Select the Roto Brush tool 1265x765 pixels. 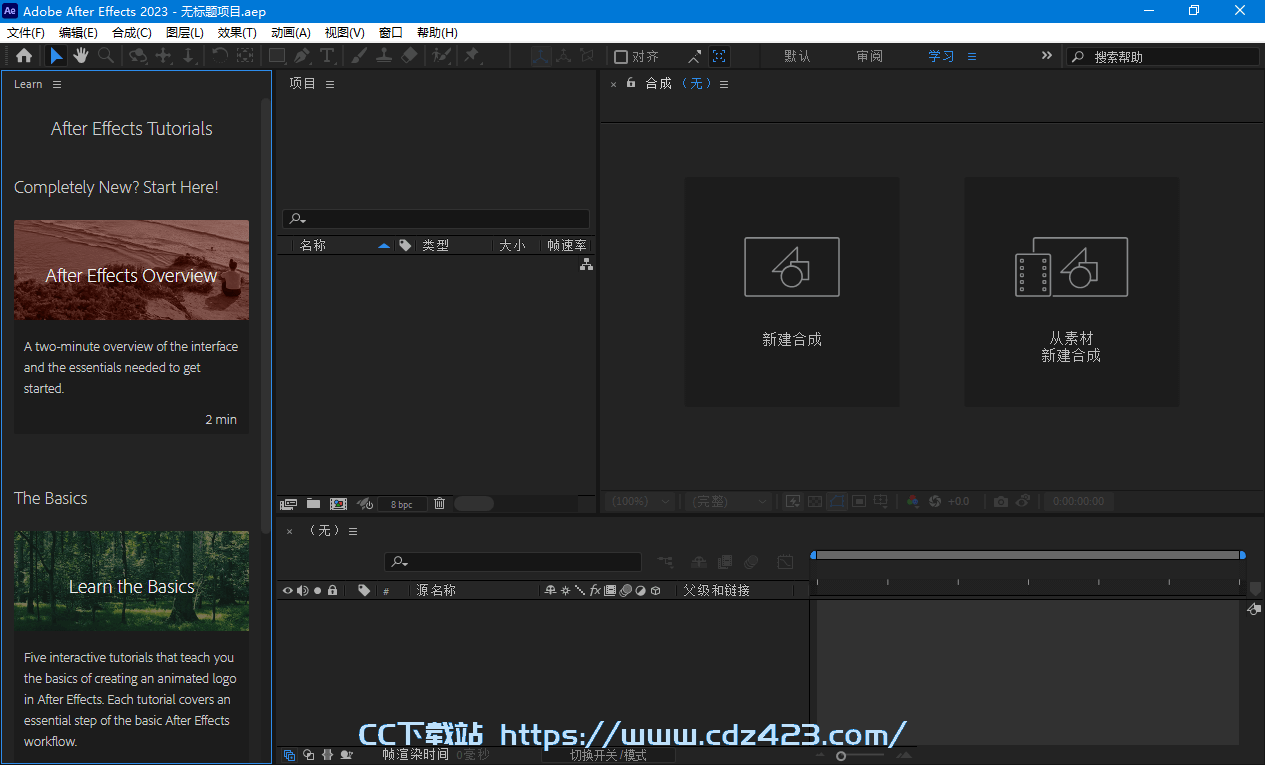tap(440, 56)
